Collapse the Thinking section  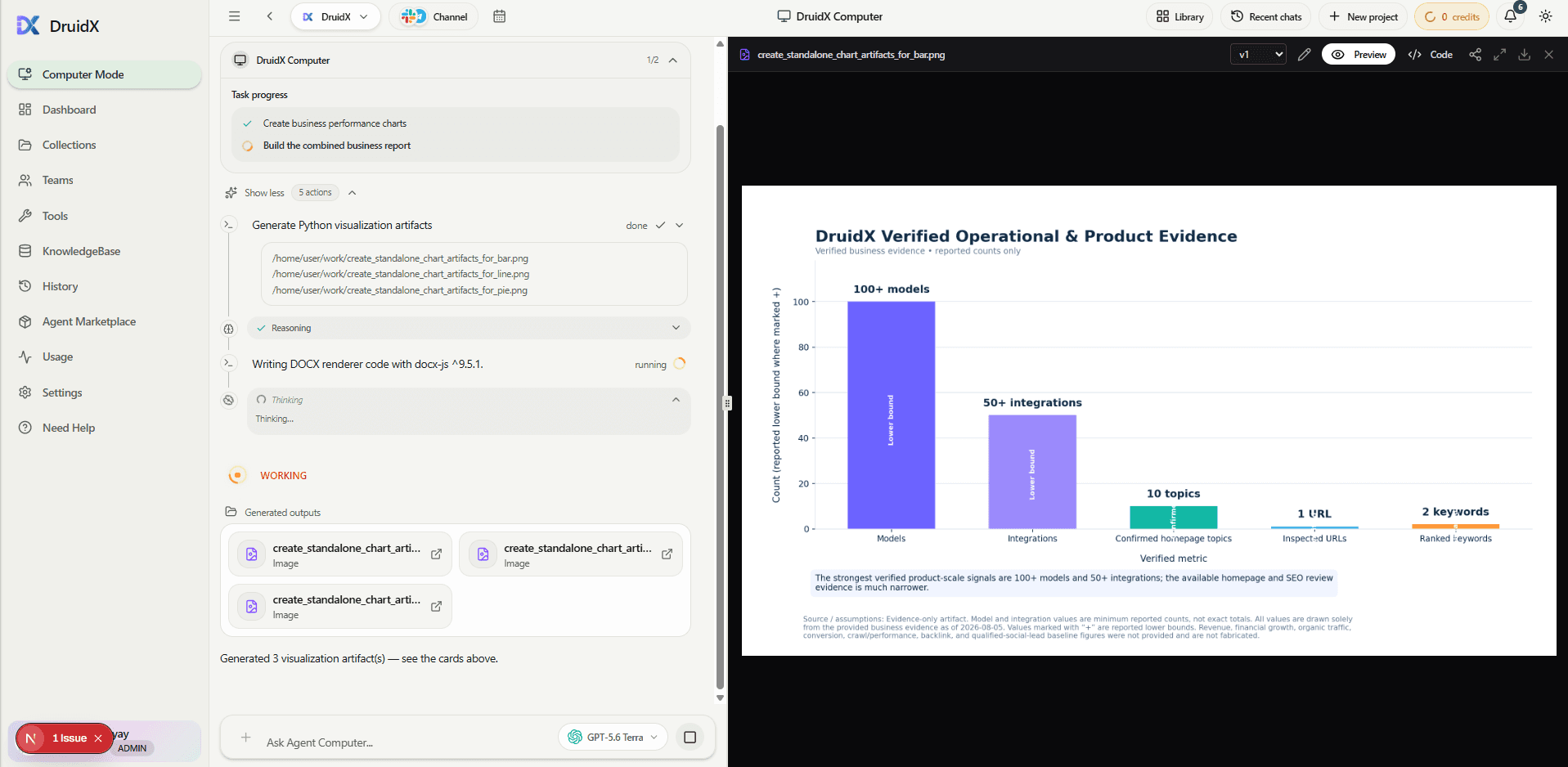point(676,400)
